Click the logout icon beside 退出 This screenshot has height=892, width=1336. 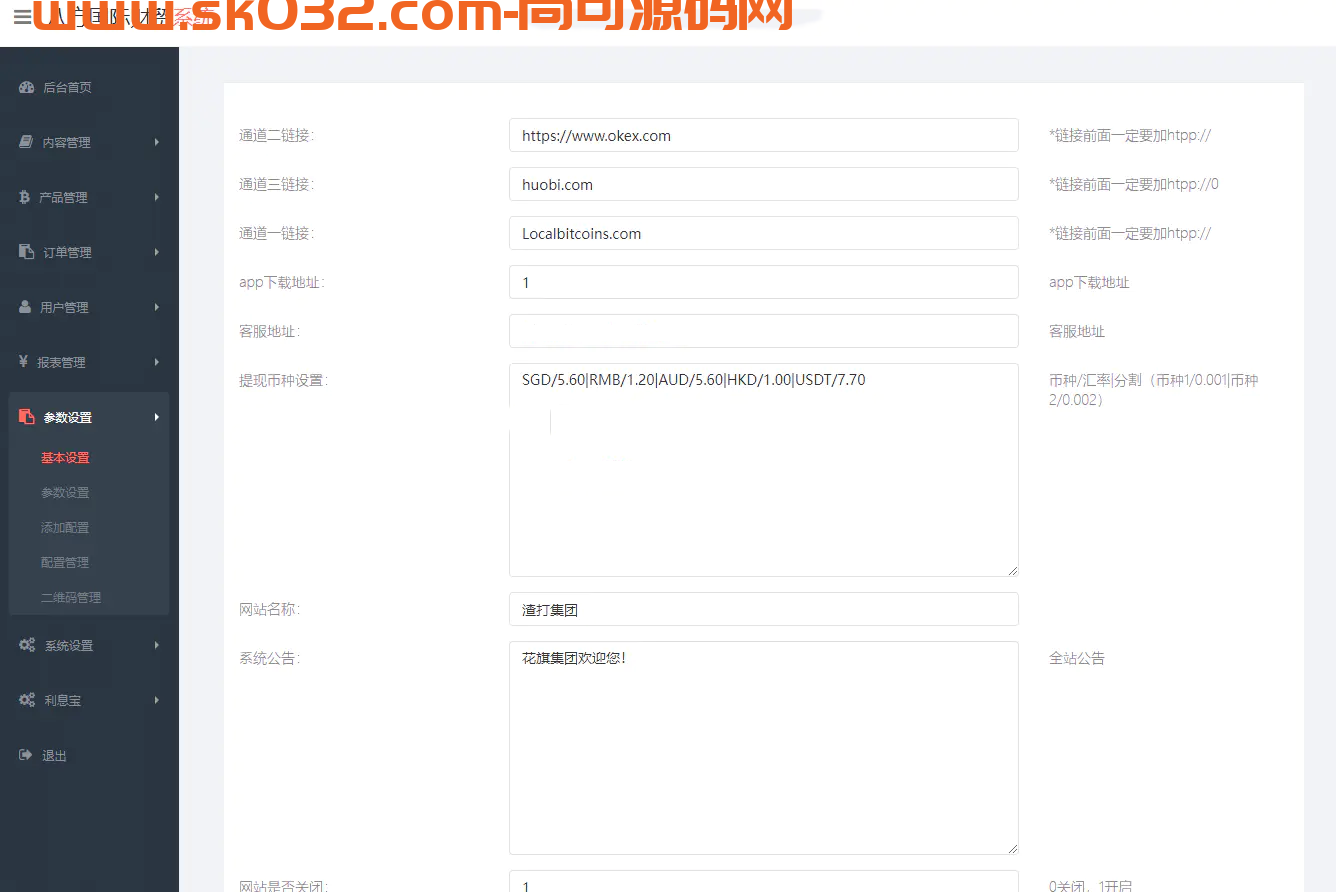(x=26, y=755)
